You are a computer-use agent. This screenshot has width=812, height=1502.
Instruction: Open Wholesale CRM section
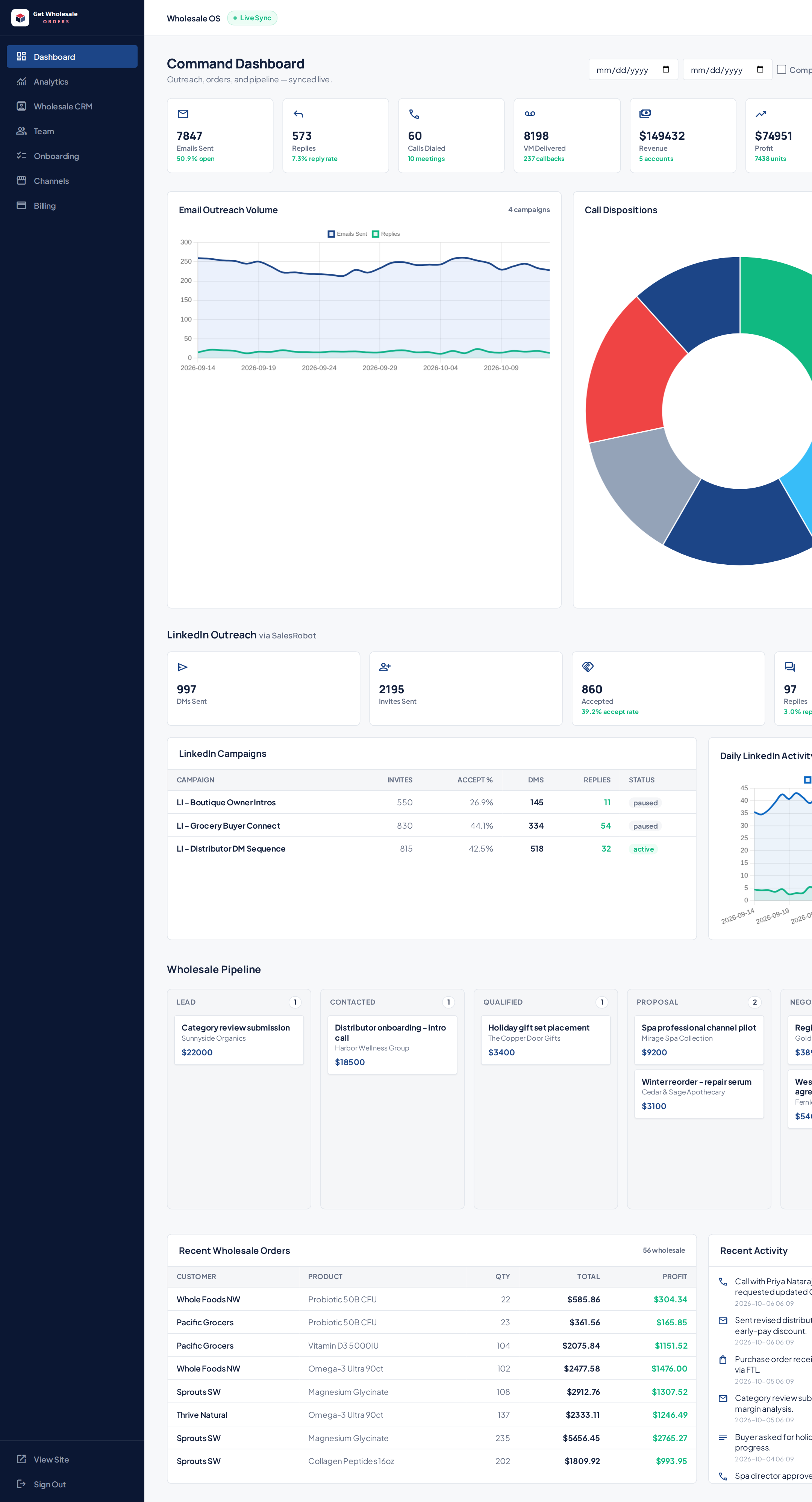pyautogui.click(x=72, y=106)
